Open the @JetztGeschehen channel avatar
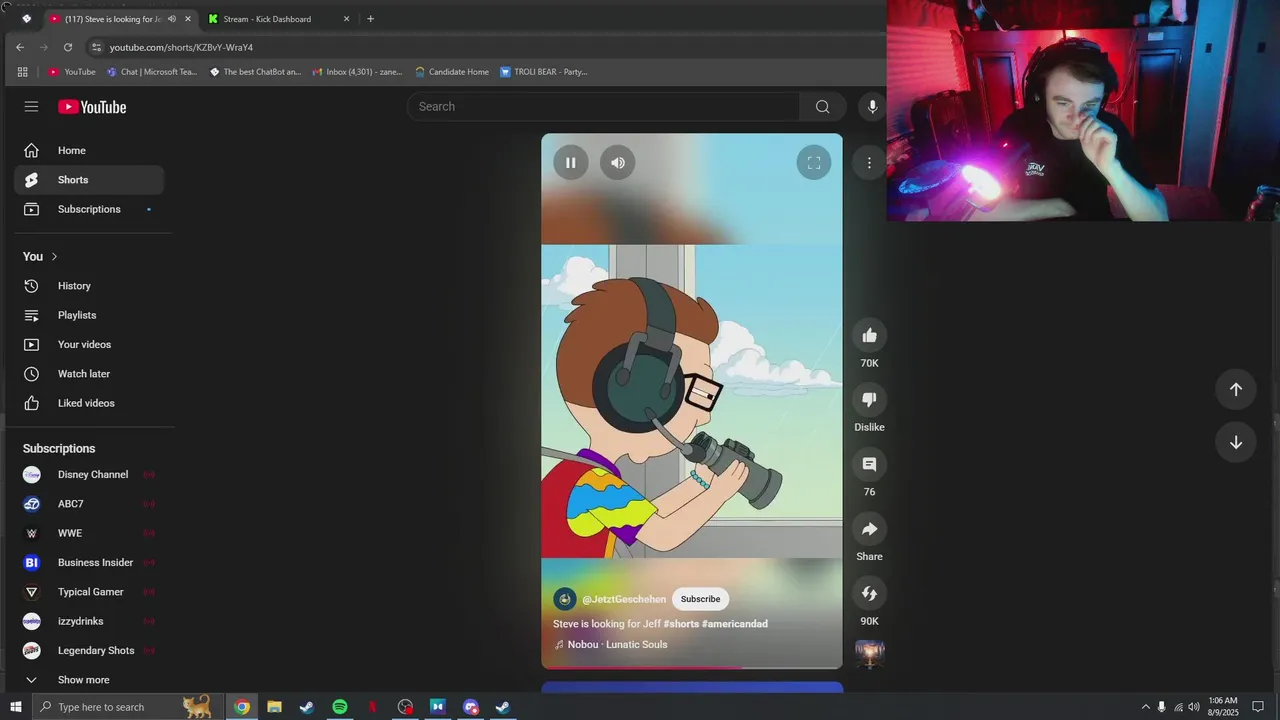Viewport: 1280px width, 720px height. 565,599
